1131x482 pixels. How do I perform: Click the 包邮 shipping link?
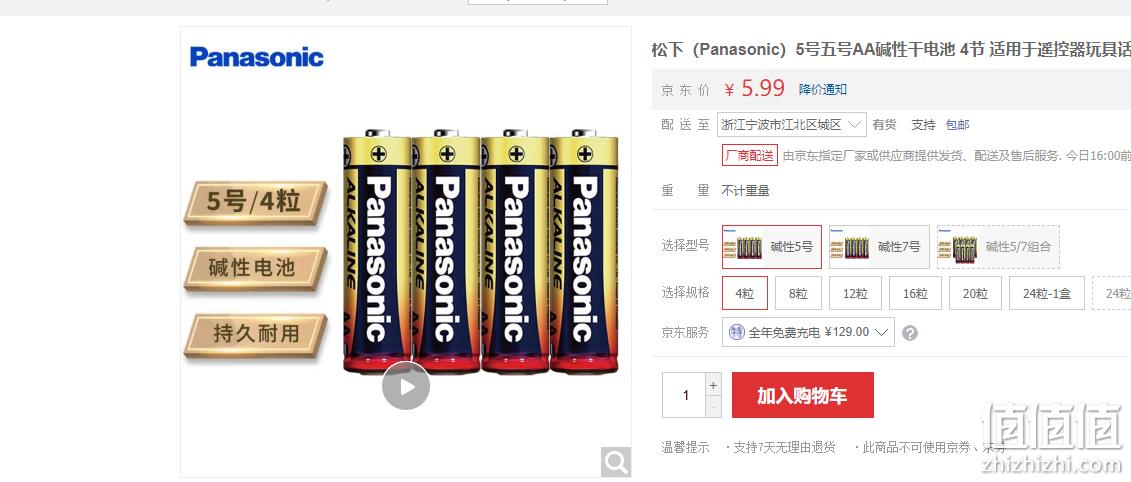[x=958, y=125]
